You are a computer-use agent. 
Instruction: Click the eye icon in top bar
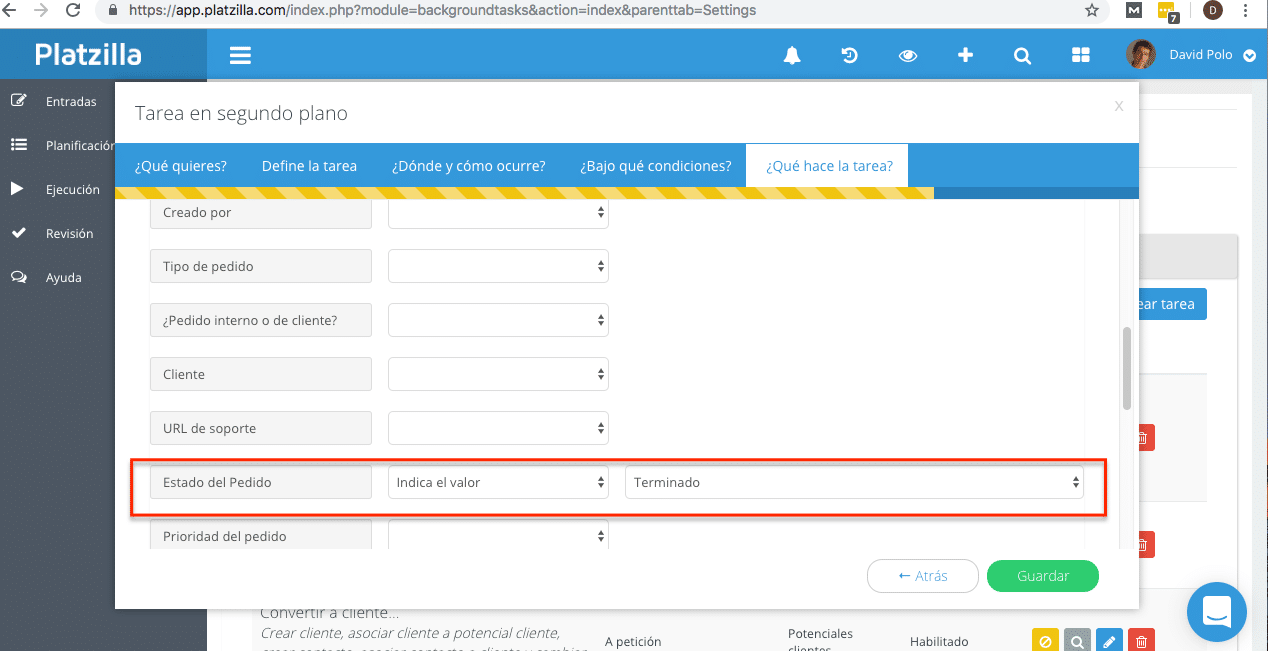click(x=907, y=56)
